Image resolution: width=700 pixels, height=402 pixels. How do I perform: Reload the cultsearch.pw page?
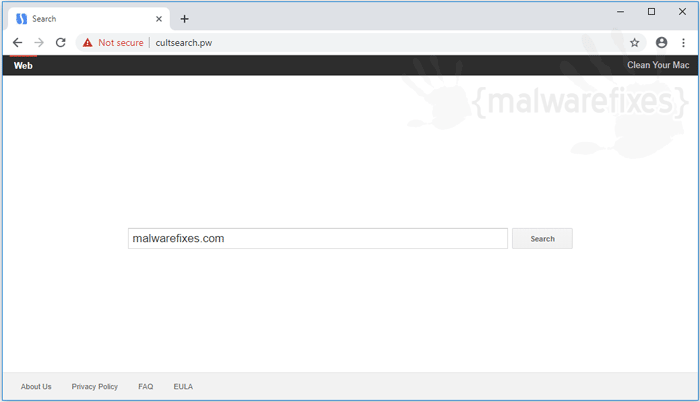click(61, 42)
